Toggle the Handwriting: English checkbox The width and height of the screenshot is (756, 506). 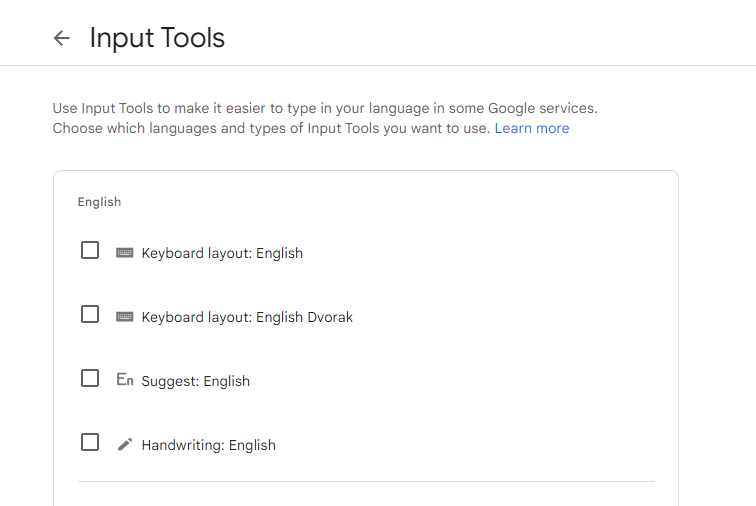tap(90, 442)
